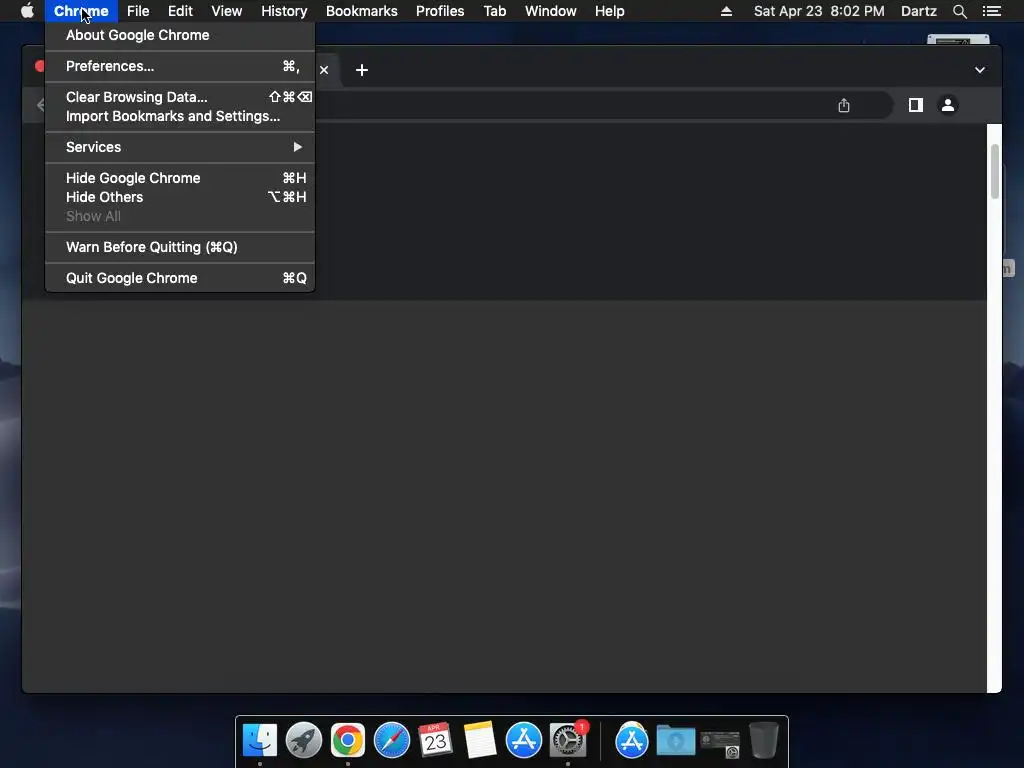Open the tab search chevron
Viewport: 1024px width, 768px height.
click(x=980, y=70)
